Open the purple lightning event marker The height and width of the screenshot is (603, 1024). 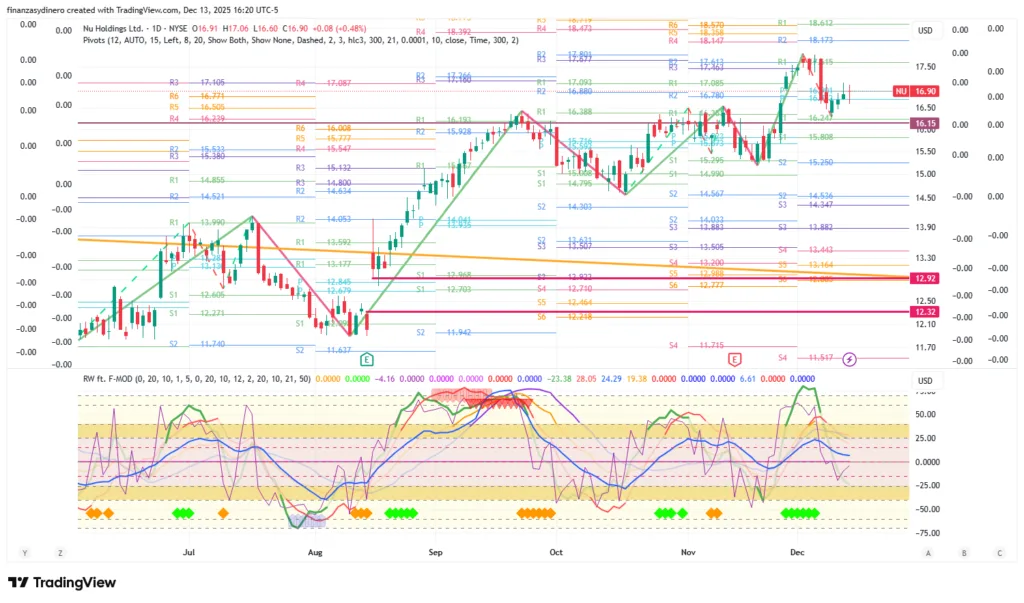click(x=849, y=358)
